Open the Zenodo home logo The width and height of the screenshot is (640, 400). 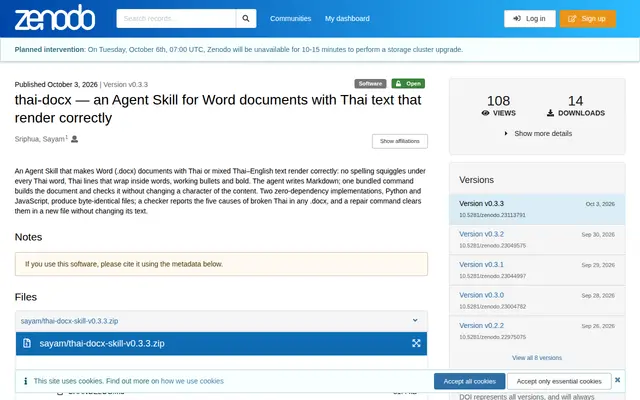point(55,18)
